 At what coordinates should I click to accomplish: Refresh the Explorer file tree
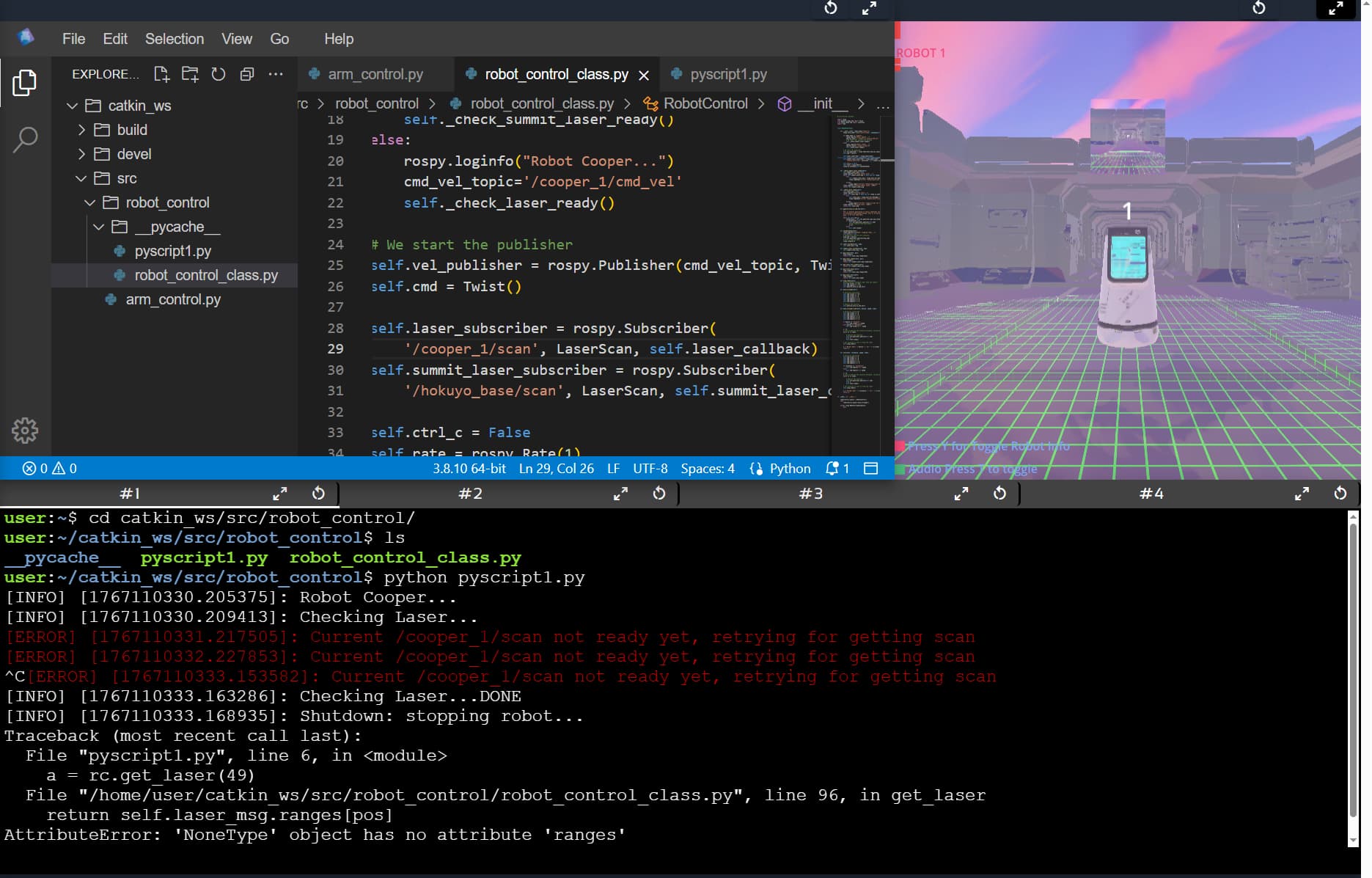(219, 74)
